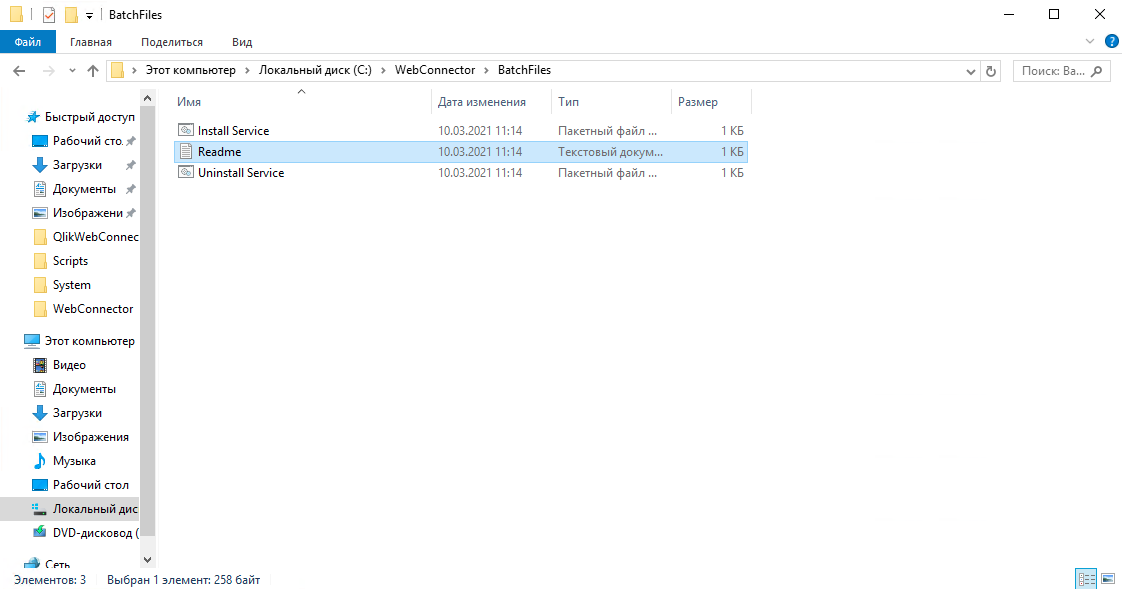The height and width of the screenshot is (589, 1122).
Task: Sort by Дата изменения column header
Action: click(x=482, y=102)
